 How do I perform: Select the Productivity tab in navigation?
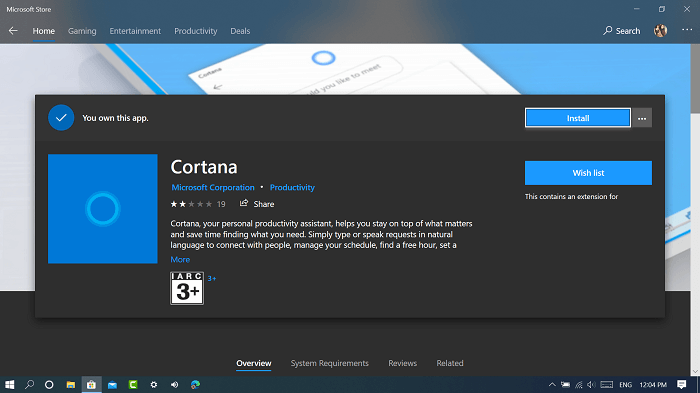(x=196, y=31)
